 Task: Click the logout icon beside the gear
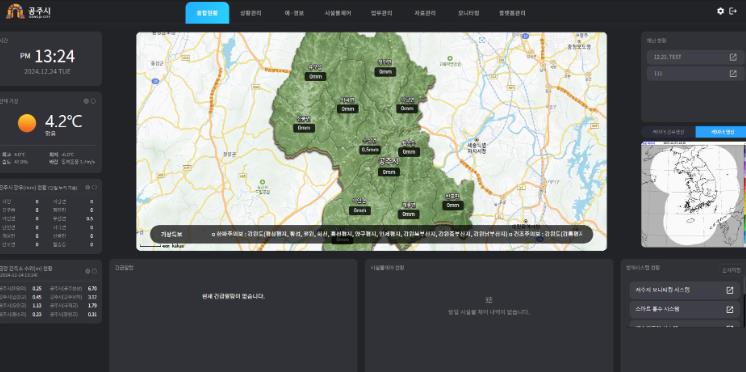click(733, 11)
